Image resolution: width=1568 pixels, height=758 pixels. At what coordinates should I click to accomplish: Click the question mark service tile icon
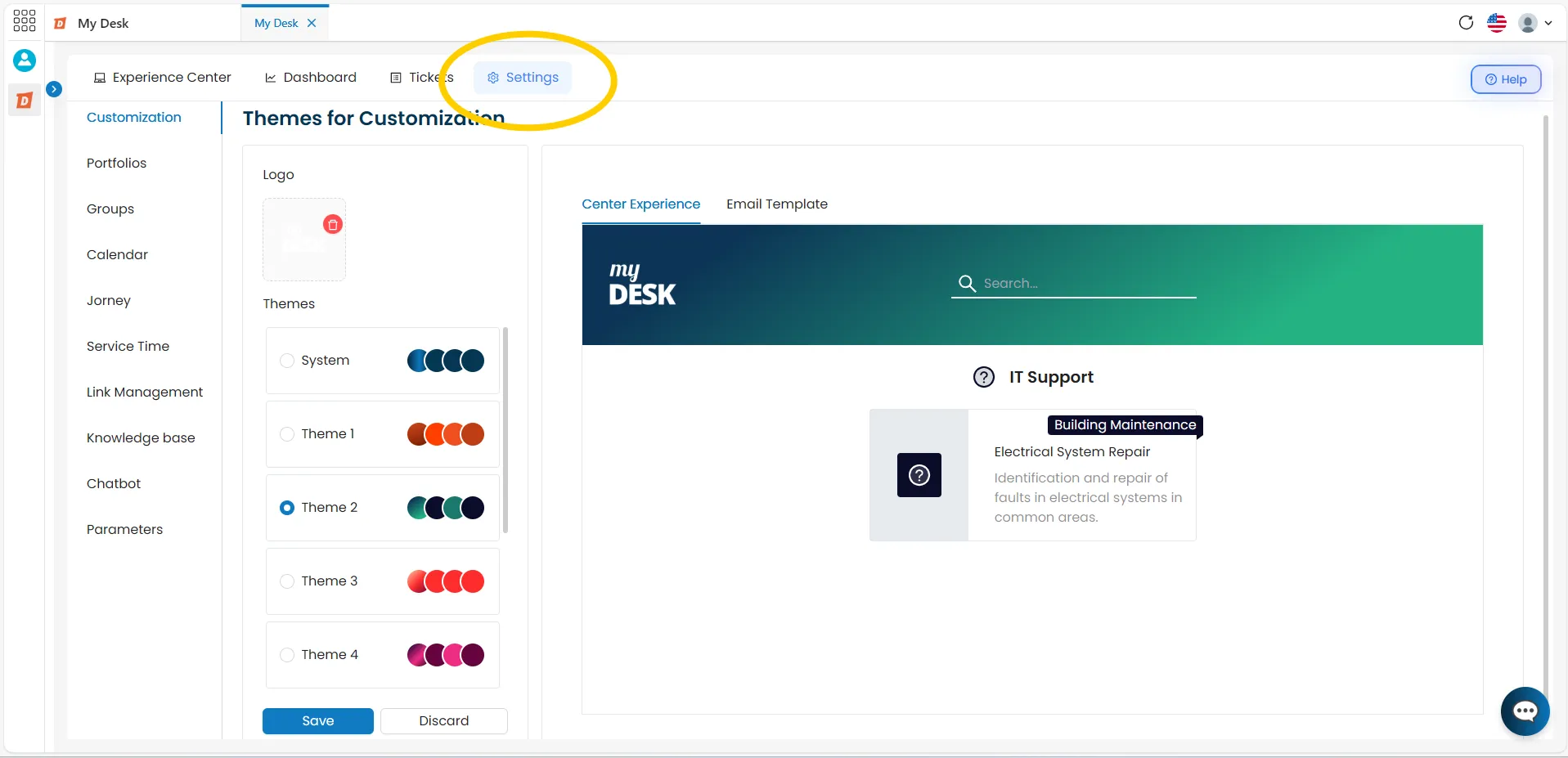coord(919,475)
